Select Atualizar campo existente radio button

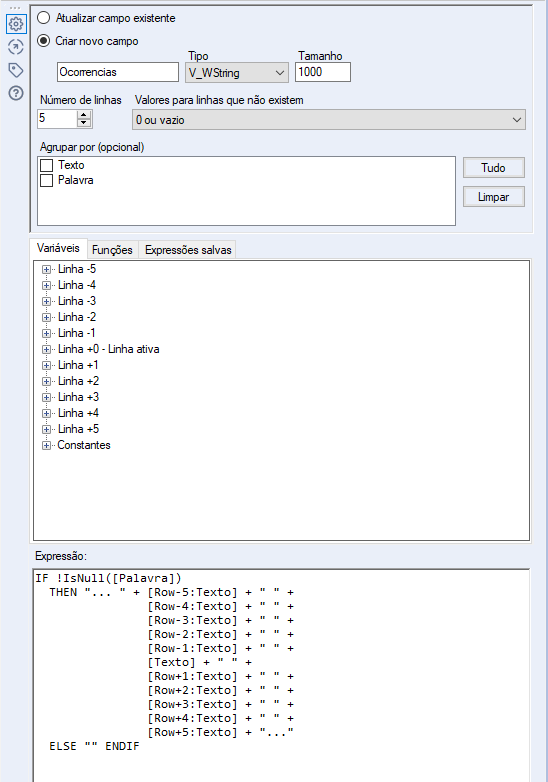44,18
